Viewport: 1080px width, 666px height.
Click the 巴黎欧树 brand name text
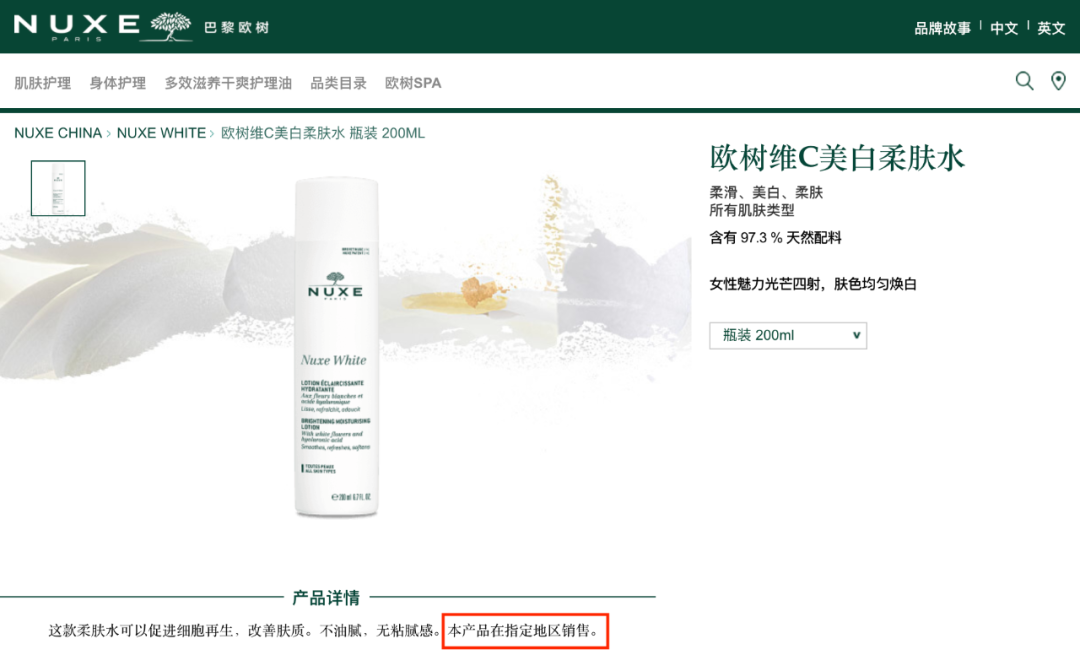[x=236, y=28]
